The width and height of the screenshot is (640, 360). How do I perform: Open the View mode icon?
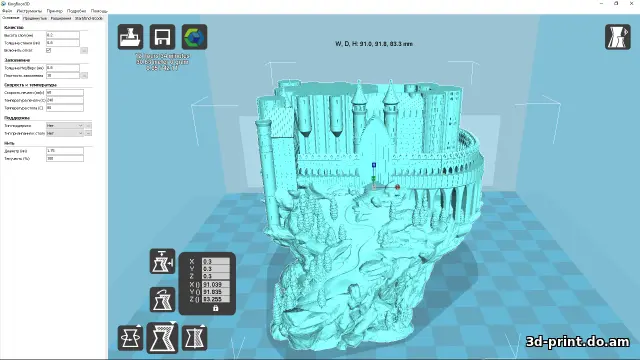pyautogui.click(x=618, y=37)
